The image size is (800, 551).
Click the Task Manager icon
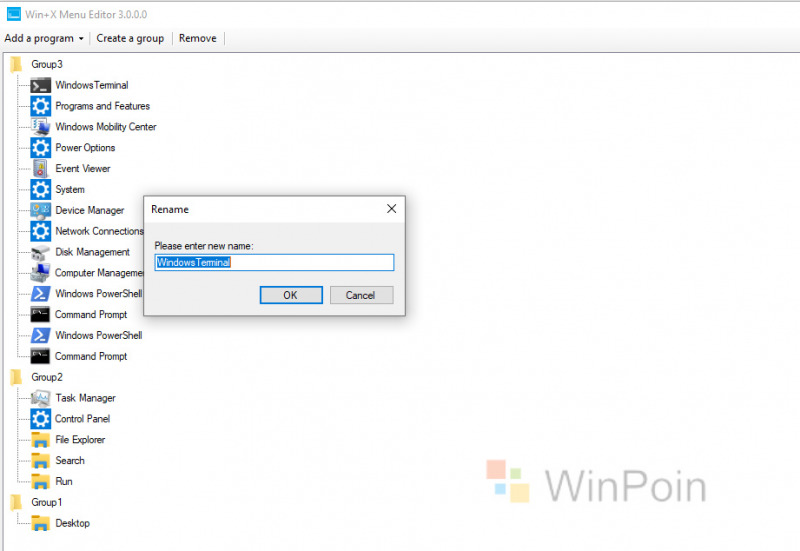pos(40,398)
